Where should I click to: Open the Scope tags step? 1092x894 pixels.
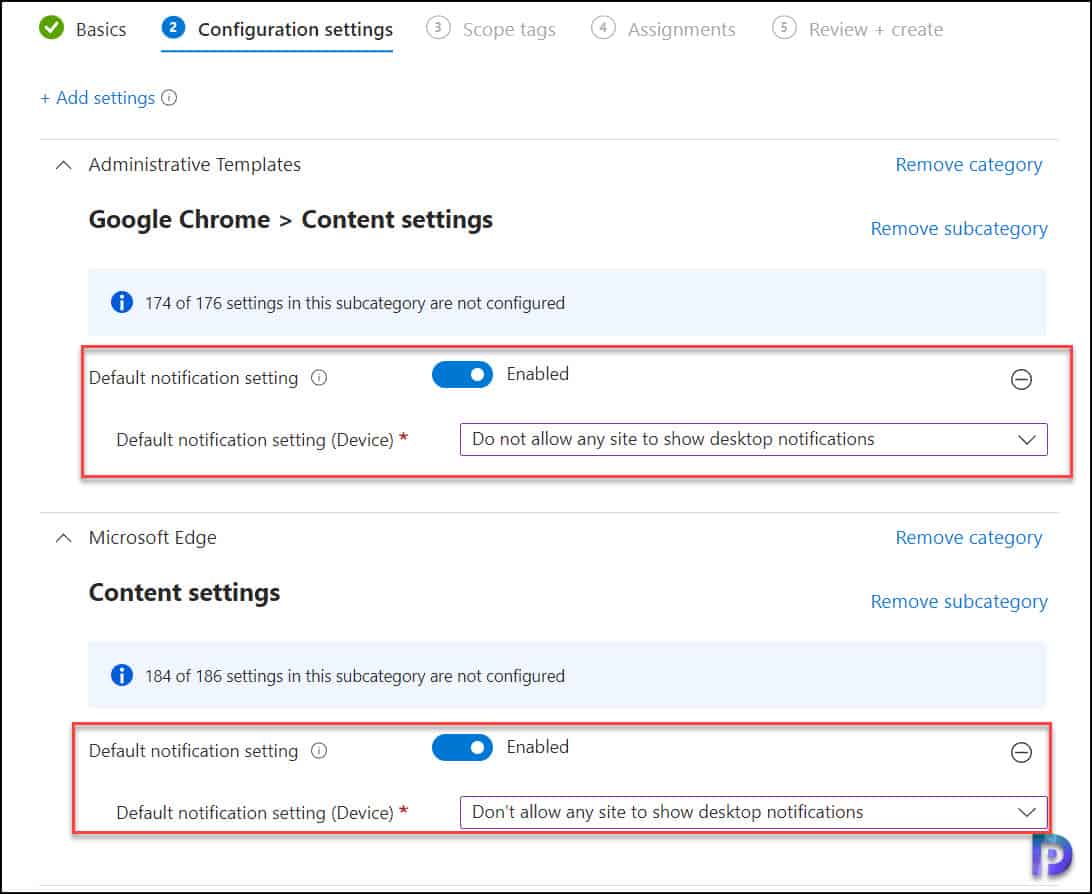(x=491, y=29)
